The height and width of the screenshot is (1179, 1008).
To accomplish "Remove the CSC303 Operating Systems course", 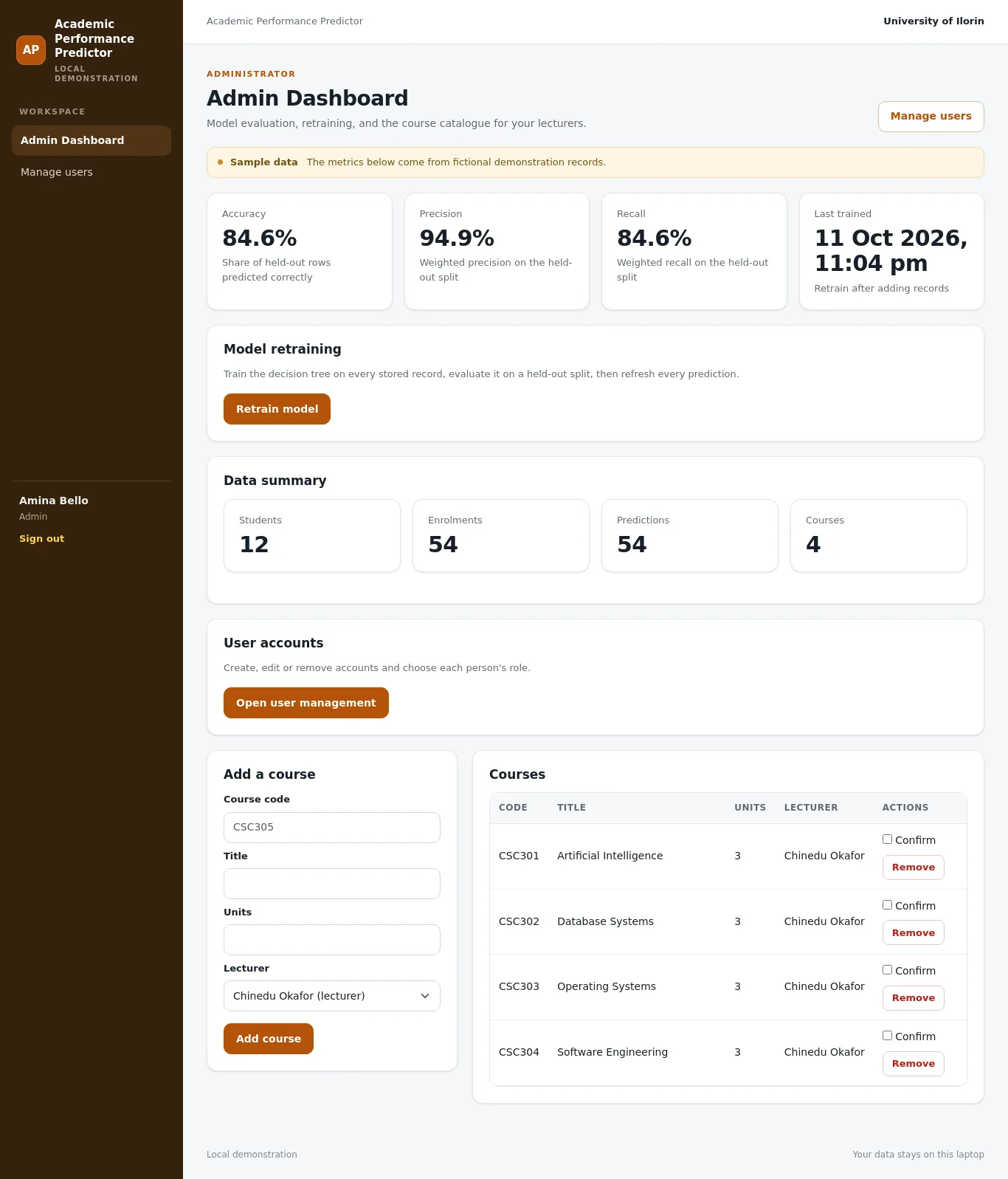I will coord(914,998).
